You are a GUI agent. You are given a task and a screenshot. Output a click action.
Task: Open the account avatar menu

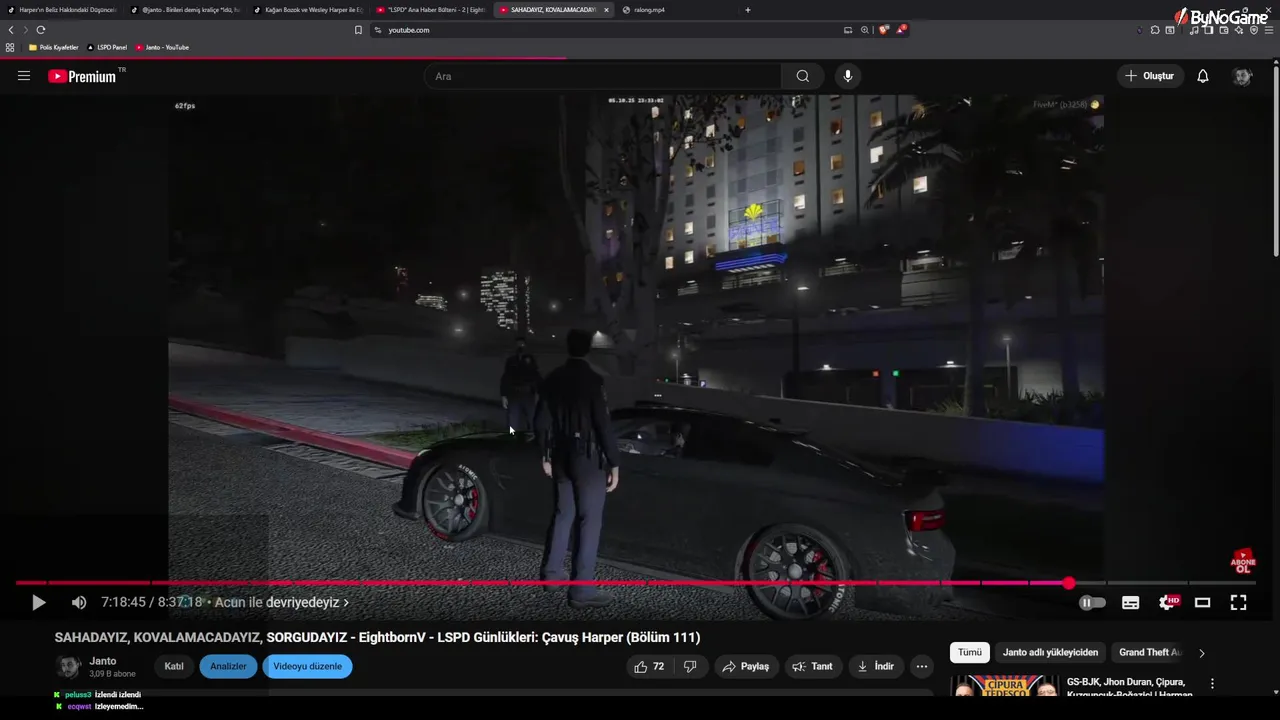1242,76
